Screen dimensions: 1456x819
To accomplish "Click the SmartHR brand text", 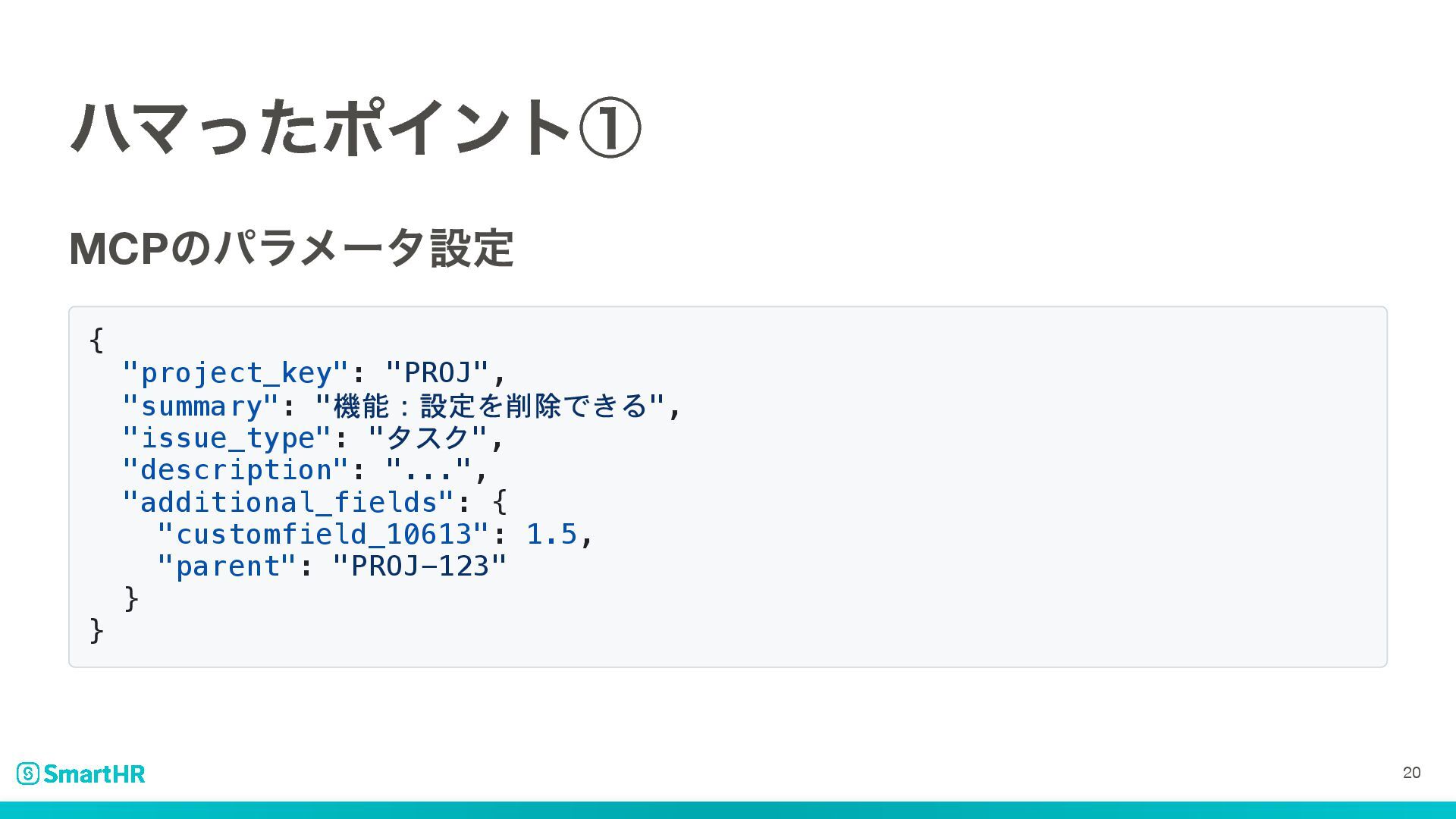I will pyautogui.click(x=94, y=773).
